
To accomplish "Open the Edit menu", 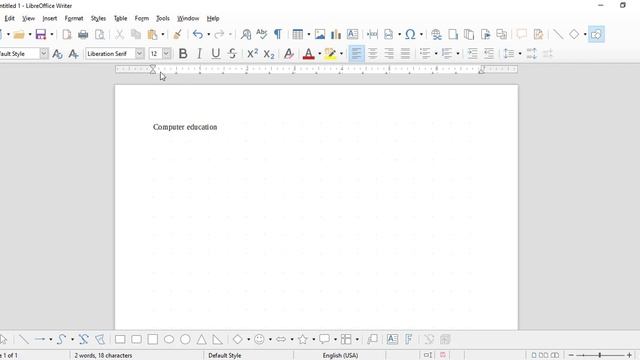I will point(9,18).
